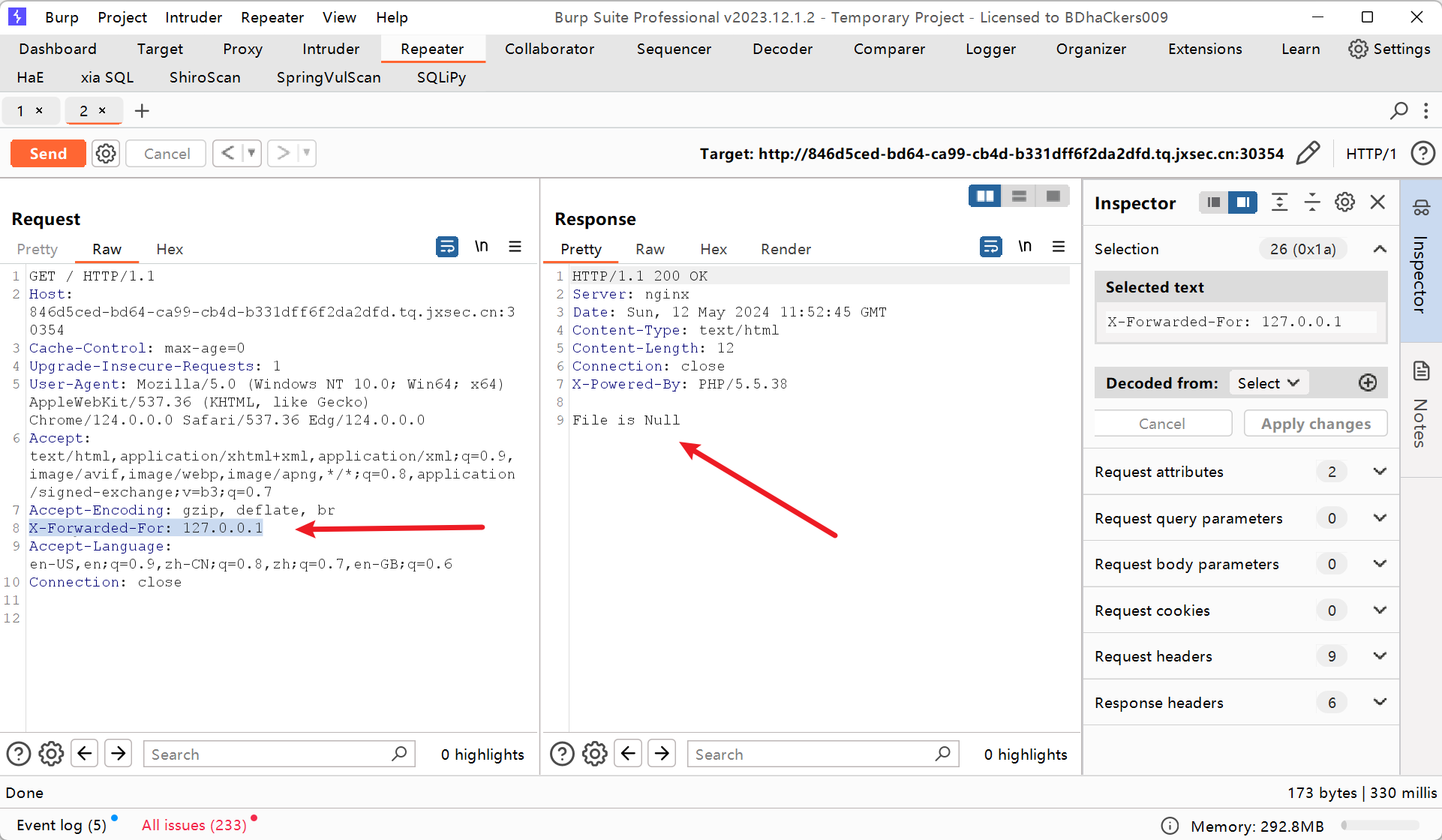Click the settings gear icon on Send button
The image size is (1442, 840).
coord(104,152)
